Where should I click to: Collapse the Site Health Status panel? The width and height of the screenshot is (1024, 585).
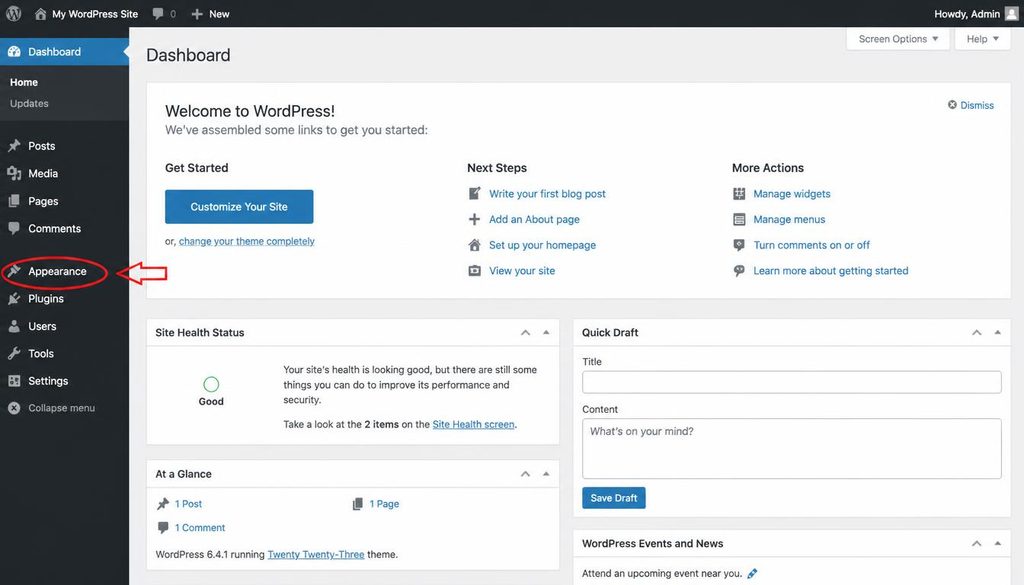point(546,332)
